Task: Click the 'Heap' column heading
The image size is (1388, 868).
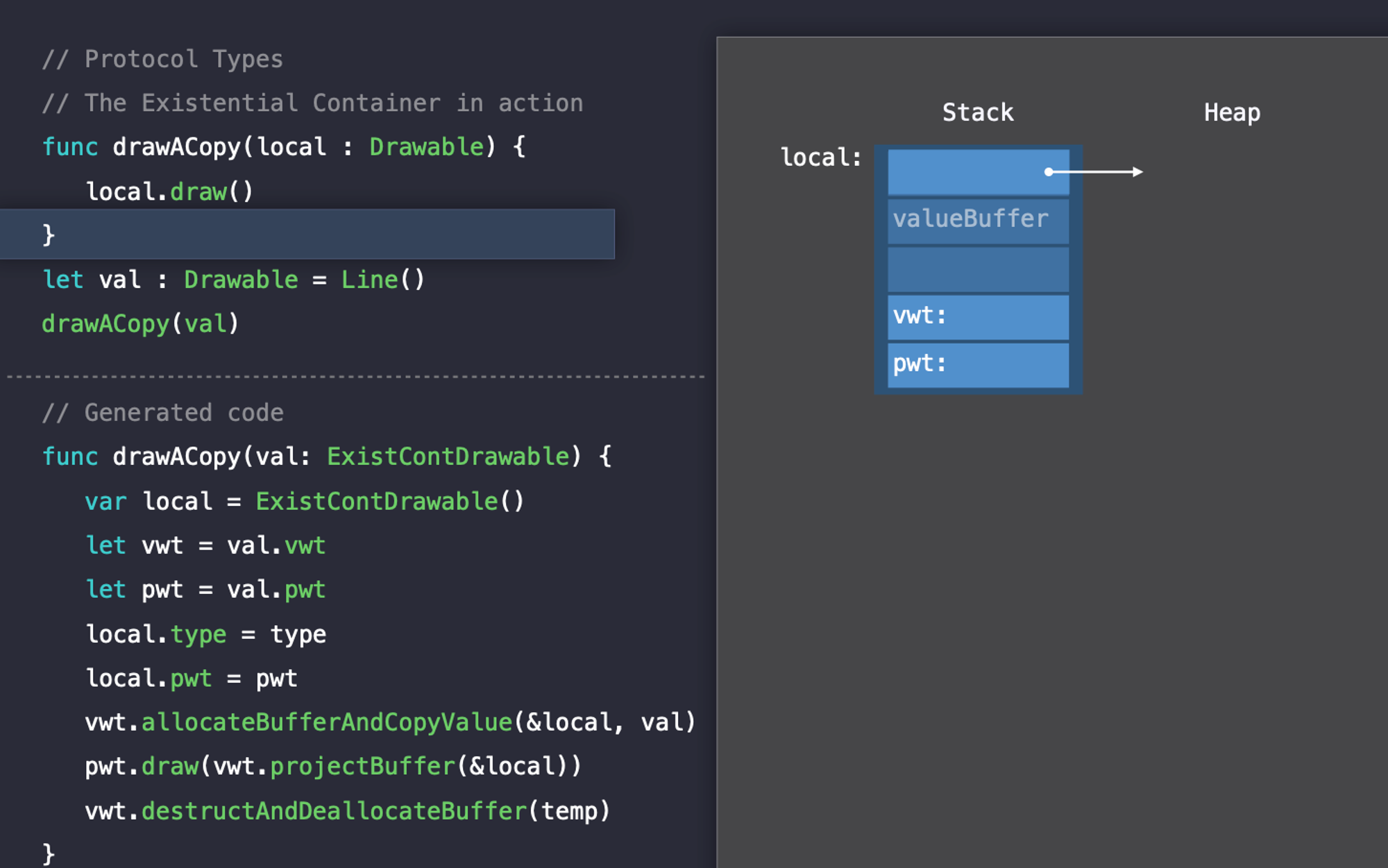Action: (1232, 112)
